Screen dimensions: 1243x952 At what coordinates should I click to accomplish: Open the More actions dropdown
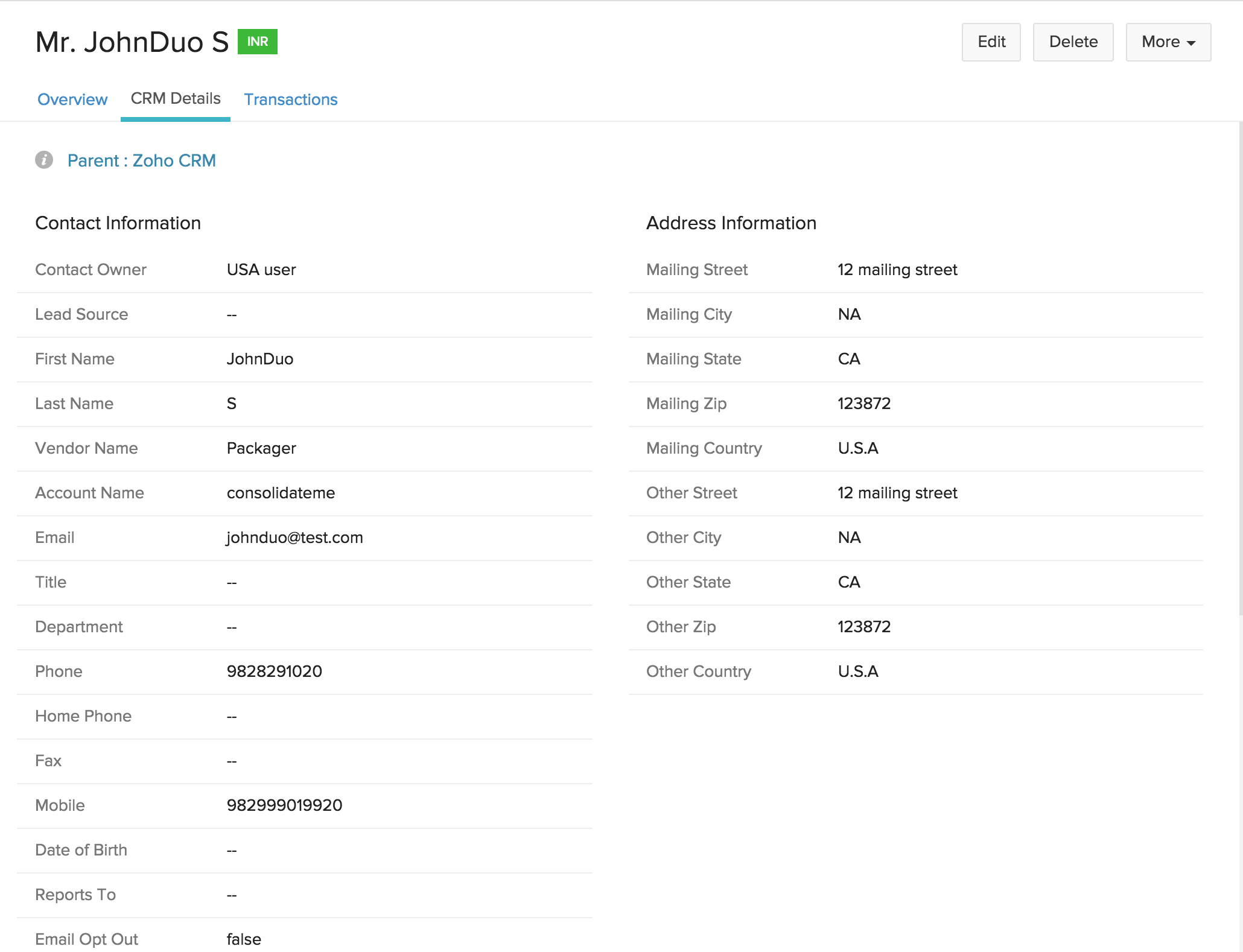1167,42
